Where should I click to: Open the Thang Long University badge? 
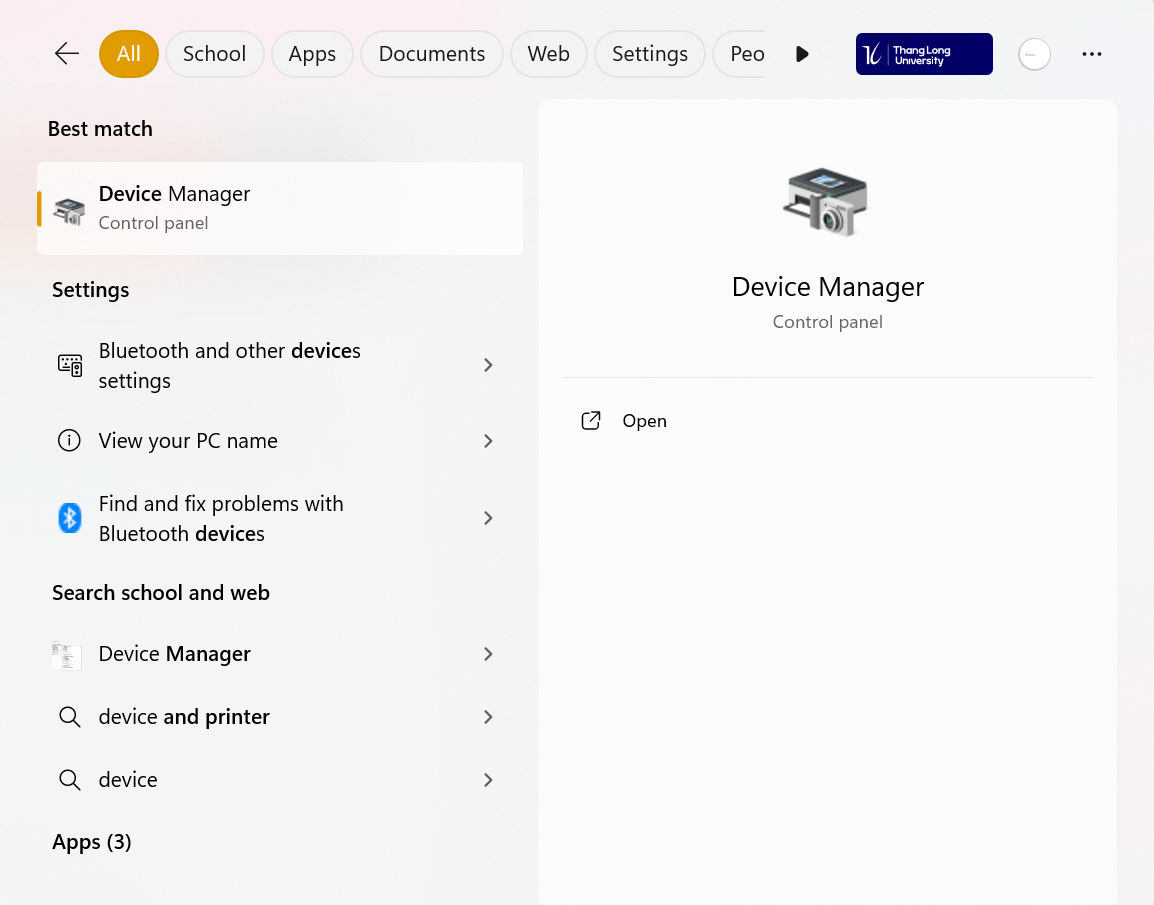pyautogui.click(x=924, y=54)
